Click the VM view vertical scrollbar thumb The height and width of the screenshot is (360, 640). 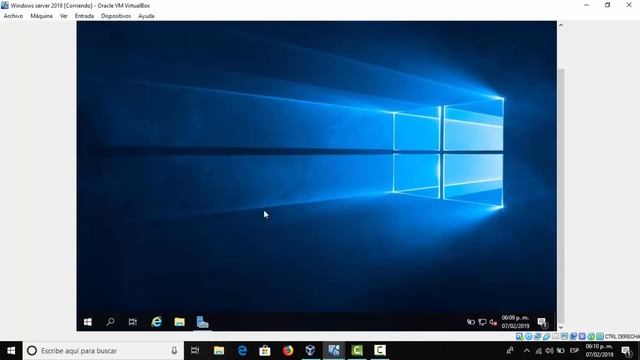(561, 196)
